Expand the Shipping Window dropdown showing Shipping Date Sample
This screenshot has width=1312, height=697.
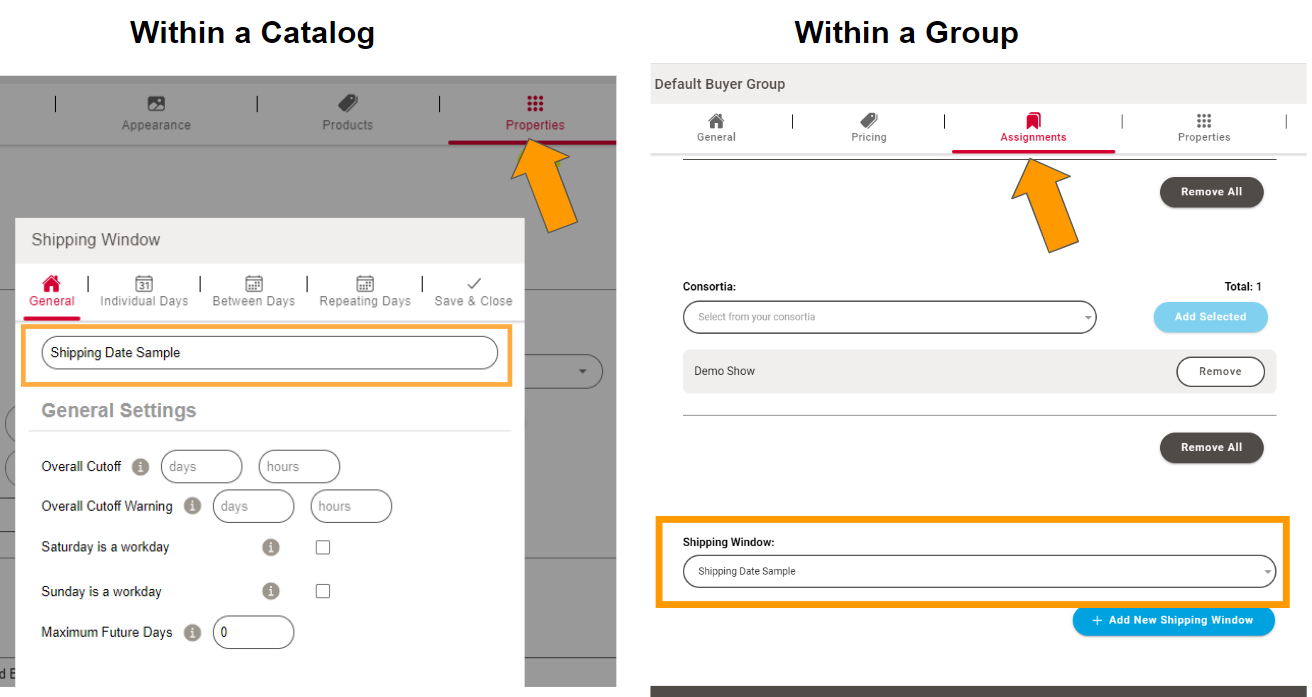pos(978,571)
